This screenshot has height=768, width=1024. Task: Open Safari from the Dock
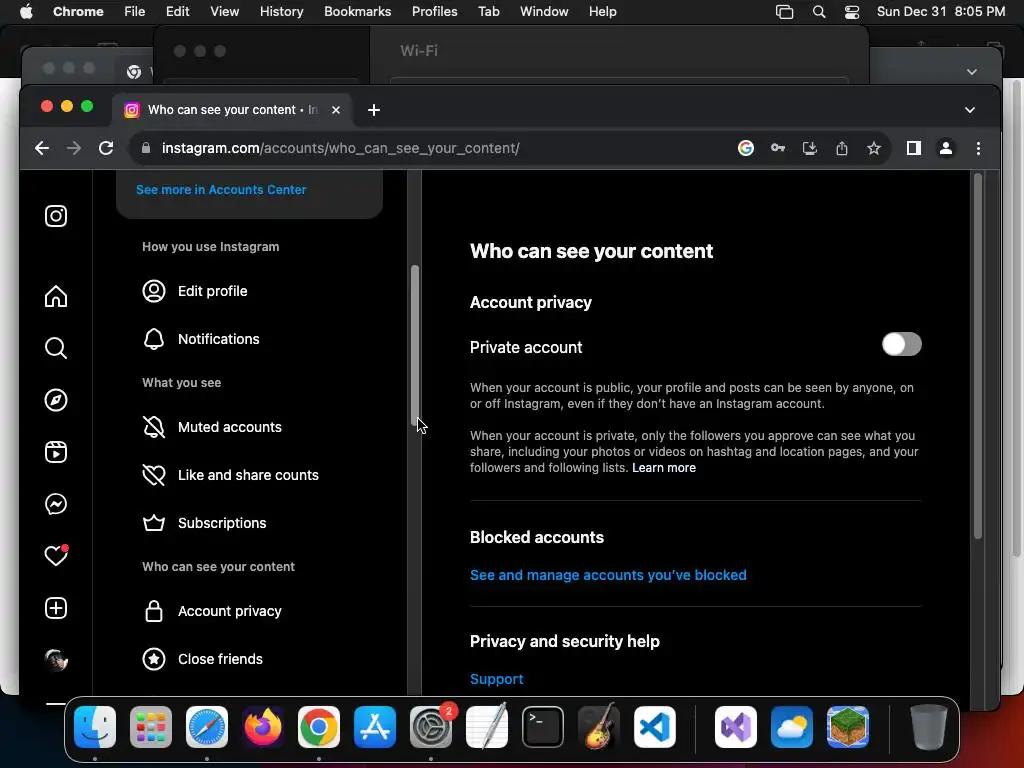click(207, 726)
